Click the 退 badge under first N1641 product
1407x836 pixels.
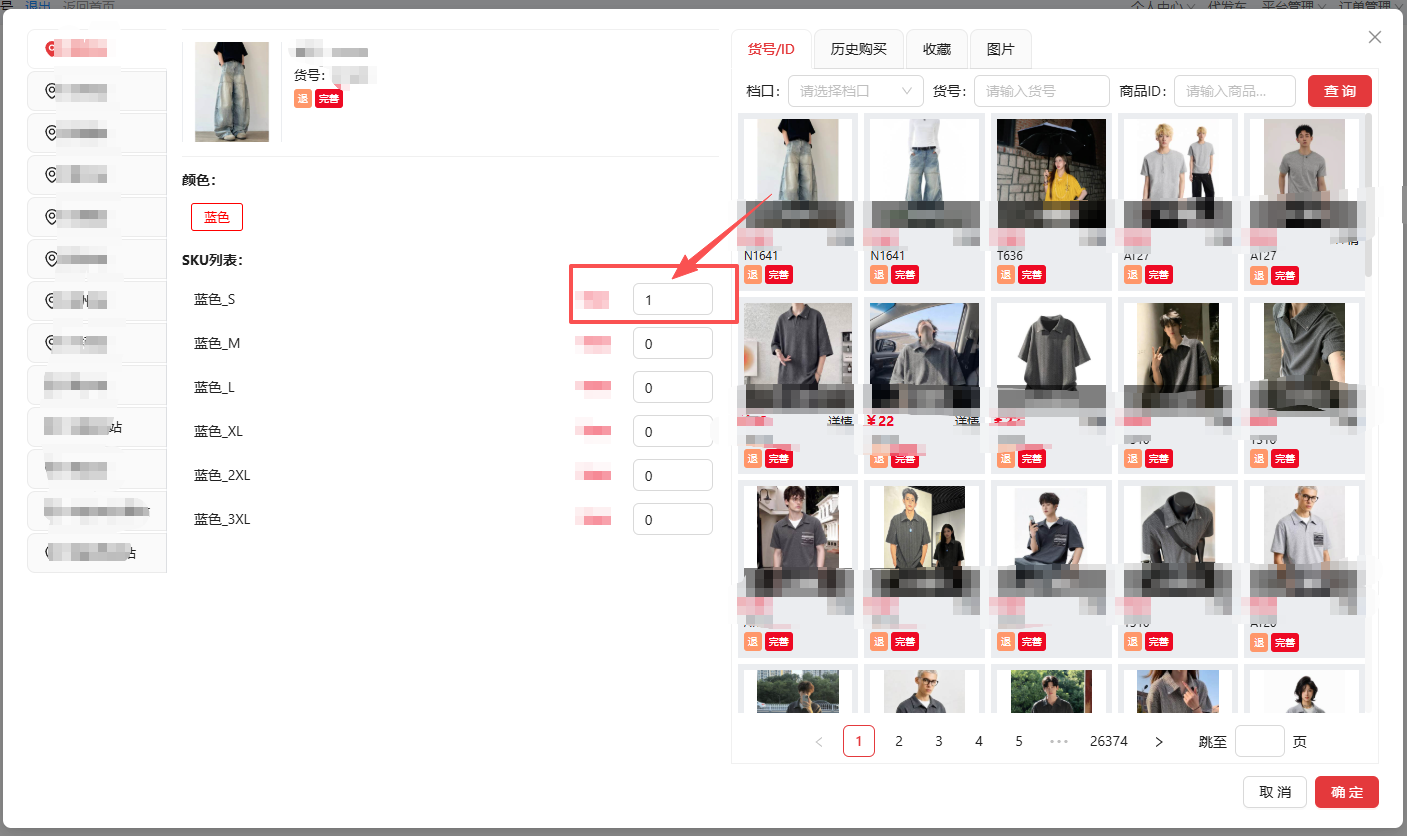[753, 275]
